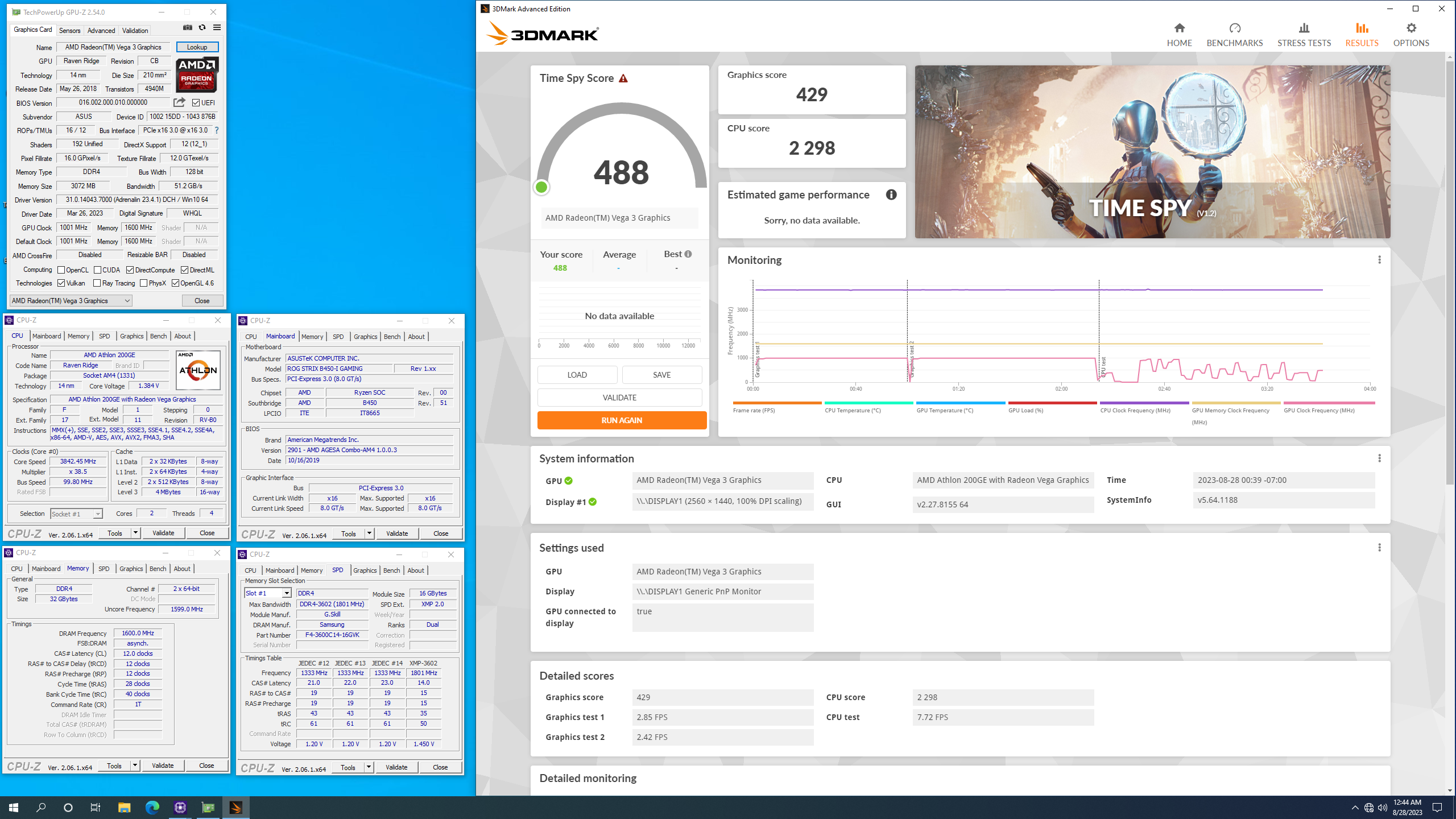Click the 3DMark vertical scrollbar
The image size is (1456, 819).
(1450, 273)
